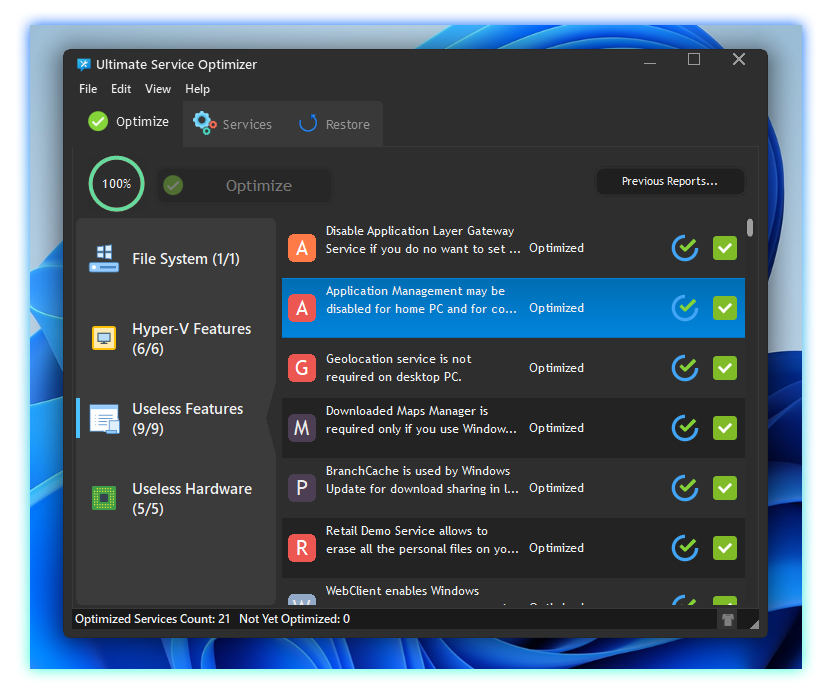Click the services list vertical scrollbar
This screenshot has height=695, width=833.
pyautogui.click(x=750, y=228)
